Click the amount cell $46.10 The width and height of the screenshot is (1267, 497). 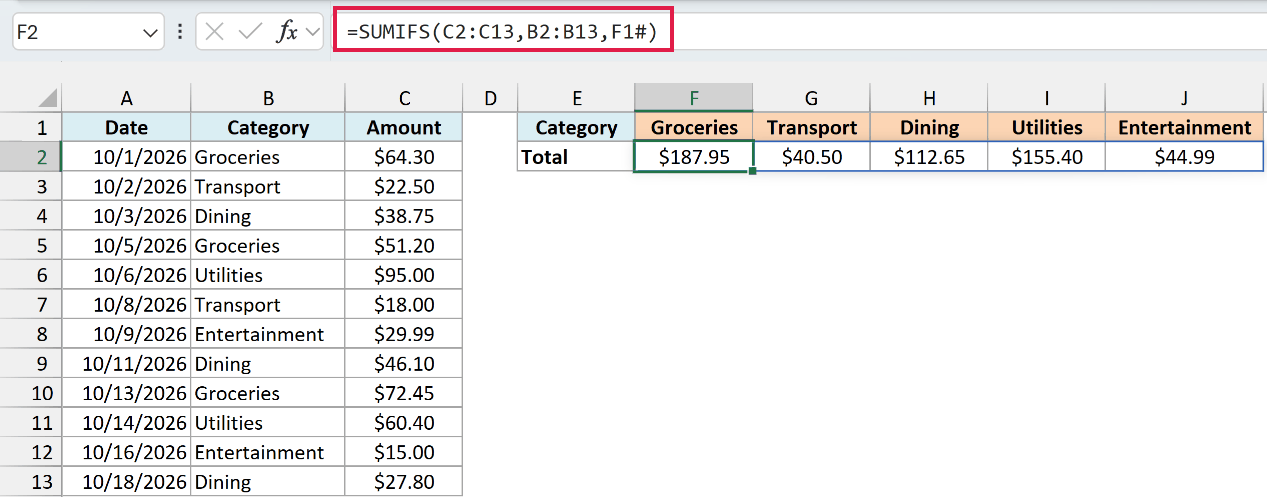click(404, 363)
